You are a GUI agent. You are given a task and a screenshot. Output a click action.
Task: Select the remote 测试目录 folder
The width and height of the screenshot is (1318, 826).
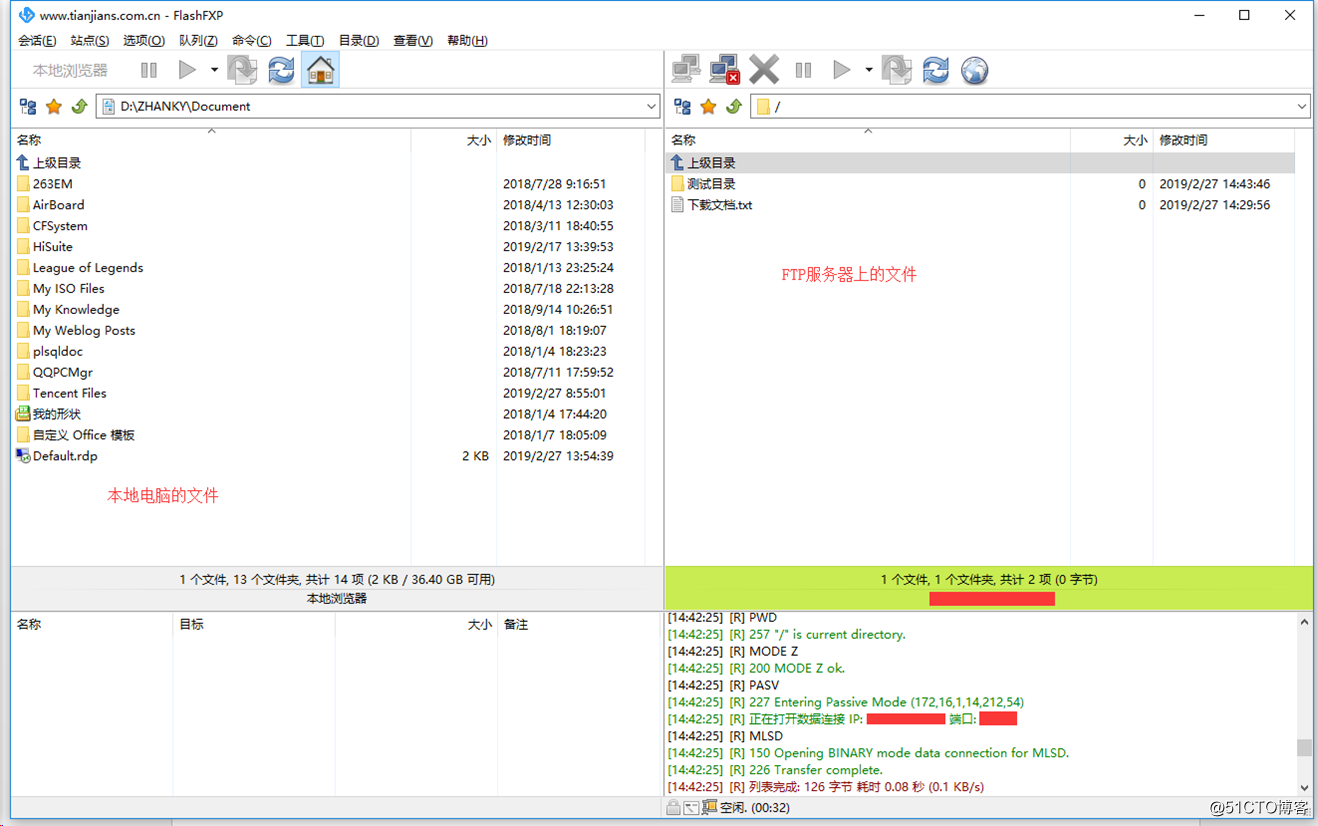711,184
